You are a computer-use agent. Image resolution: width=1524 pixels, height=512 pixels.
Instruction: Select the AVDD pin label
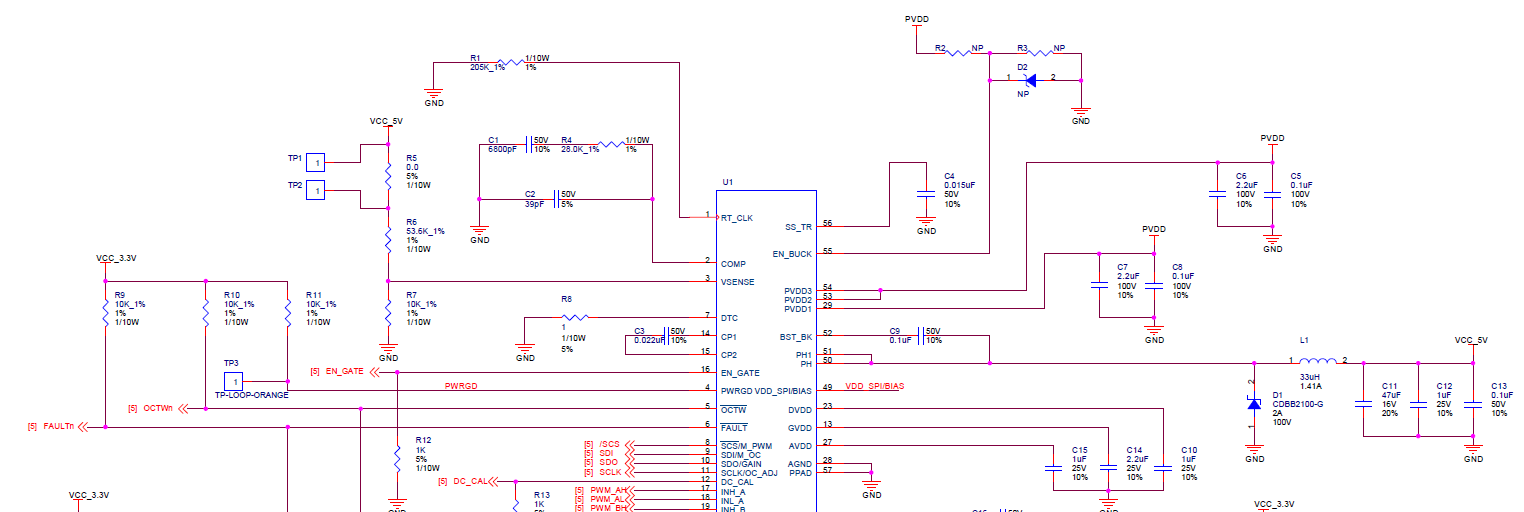[800, 445]
